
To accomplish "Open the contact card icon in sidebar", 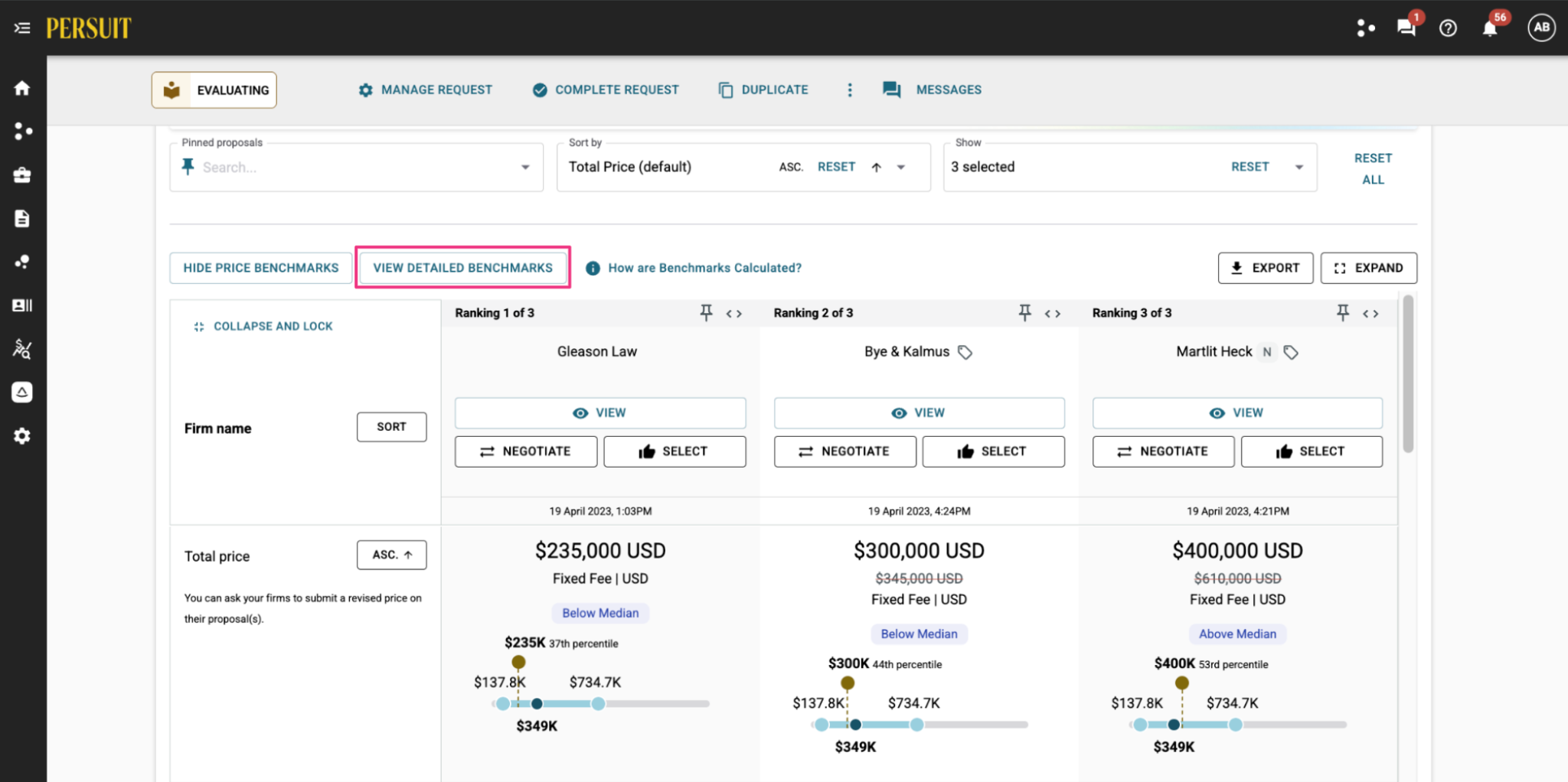I will coord(22,305).
